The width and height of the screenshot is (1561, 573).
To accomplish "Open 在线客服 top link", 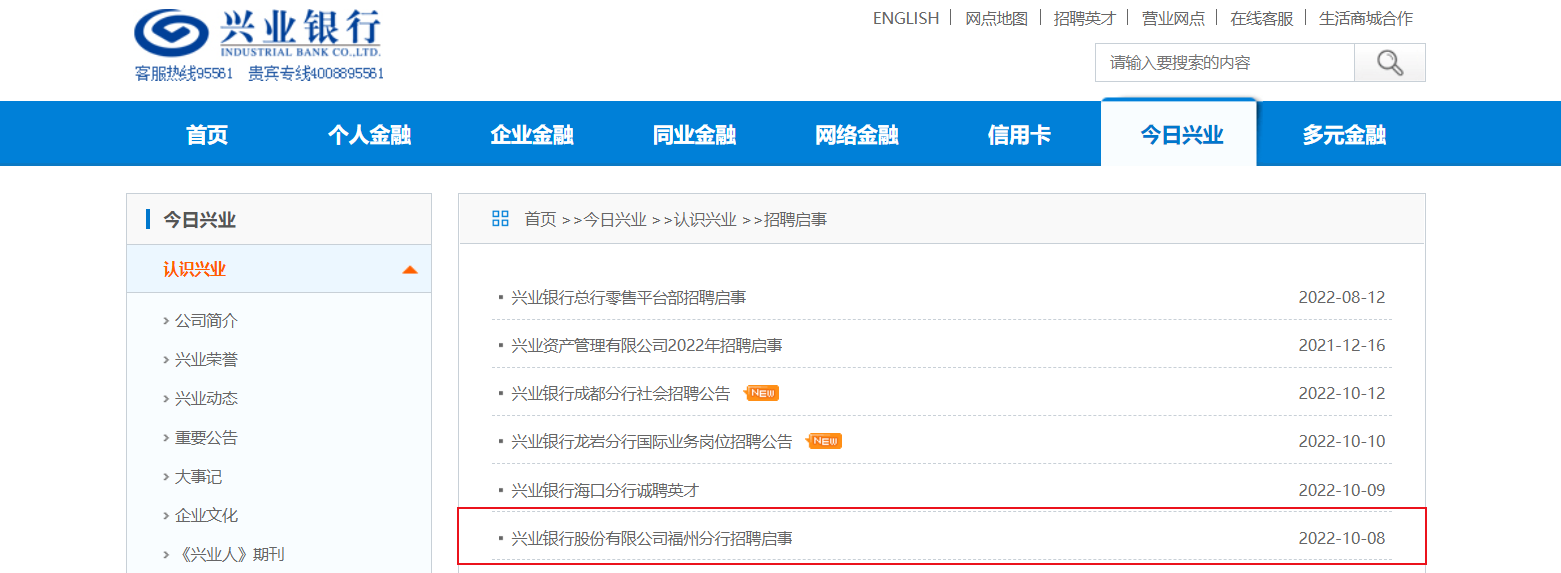I will pos(1262,18).
